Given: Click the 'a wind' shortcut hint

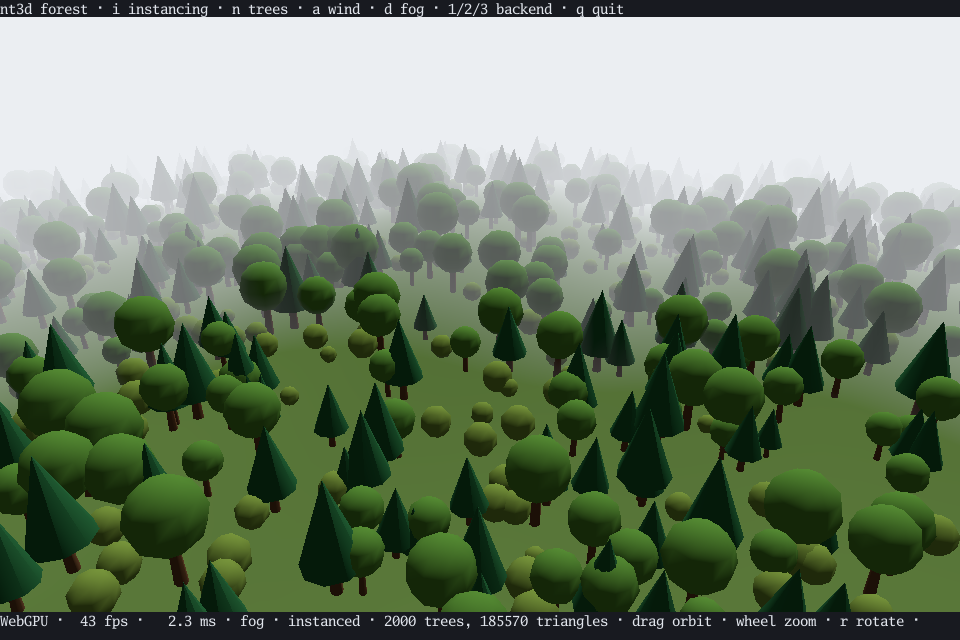Looking at the screenshot, I should 336,9.
